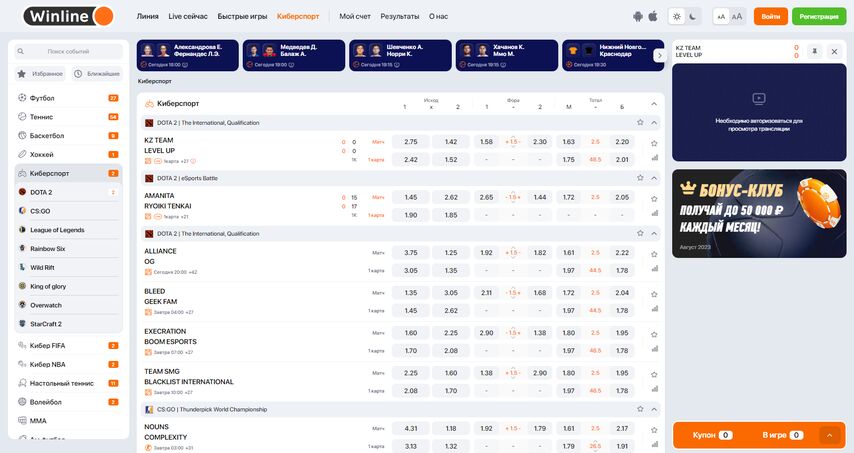Screen dimensions: 854x453
Task: Open the Android app download icon
Action: click(x=638, y=16)
